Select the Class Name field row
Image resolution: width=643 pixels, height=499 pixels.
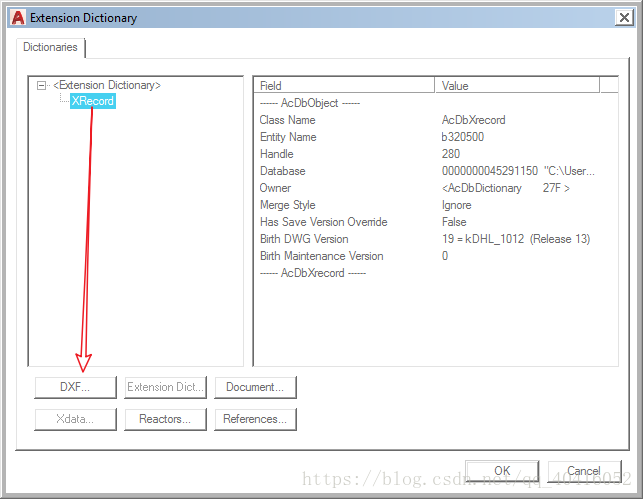point(436,120)
